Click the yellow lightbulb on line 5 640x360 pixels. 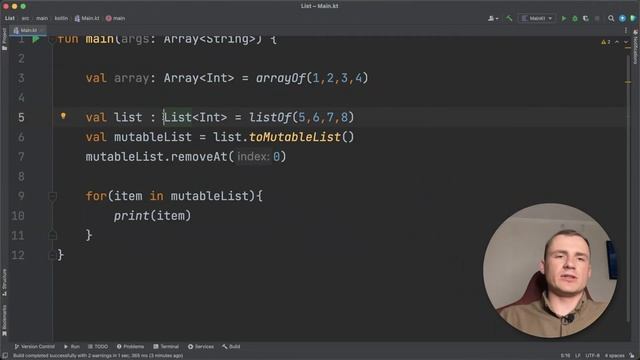[63, 116]
